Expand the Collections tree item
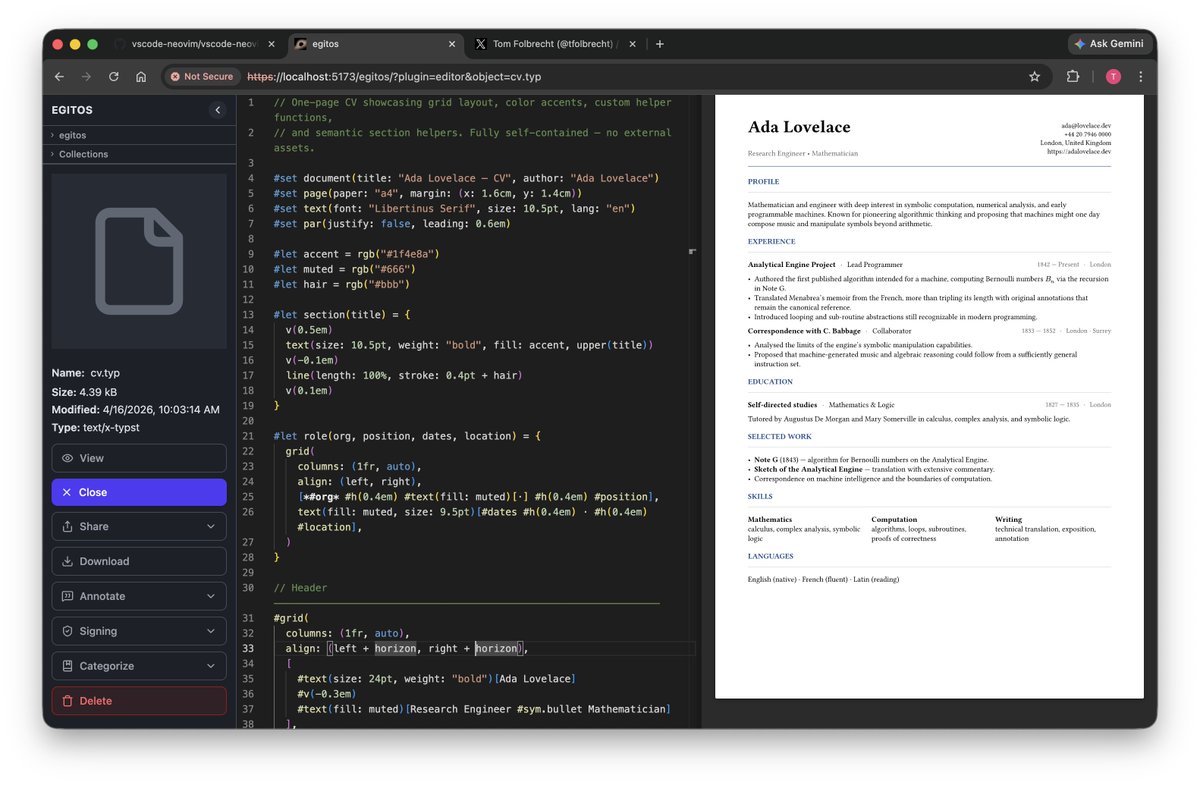This screenshot has width=1200, height=785. 139,154
